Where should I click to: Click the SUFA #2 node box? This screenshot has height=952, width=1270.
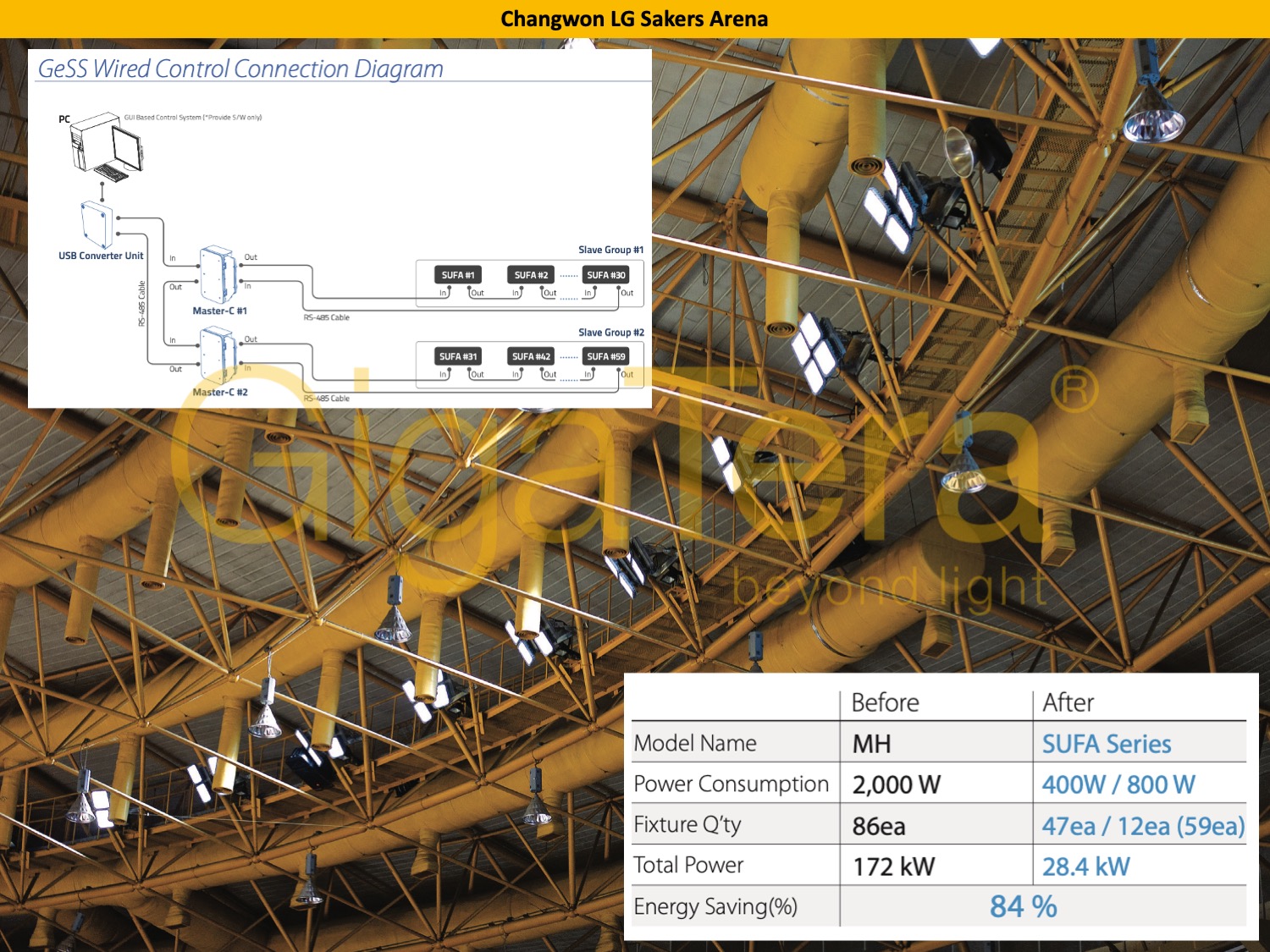click(x=531, y=275)
